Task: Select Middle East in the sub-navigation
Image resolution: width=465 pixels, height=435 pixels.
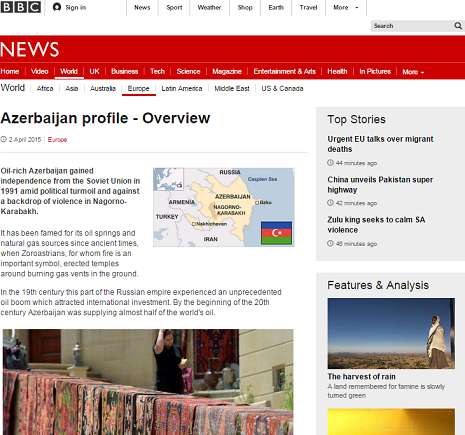Action: point(232,89)
